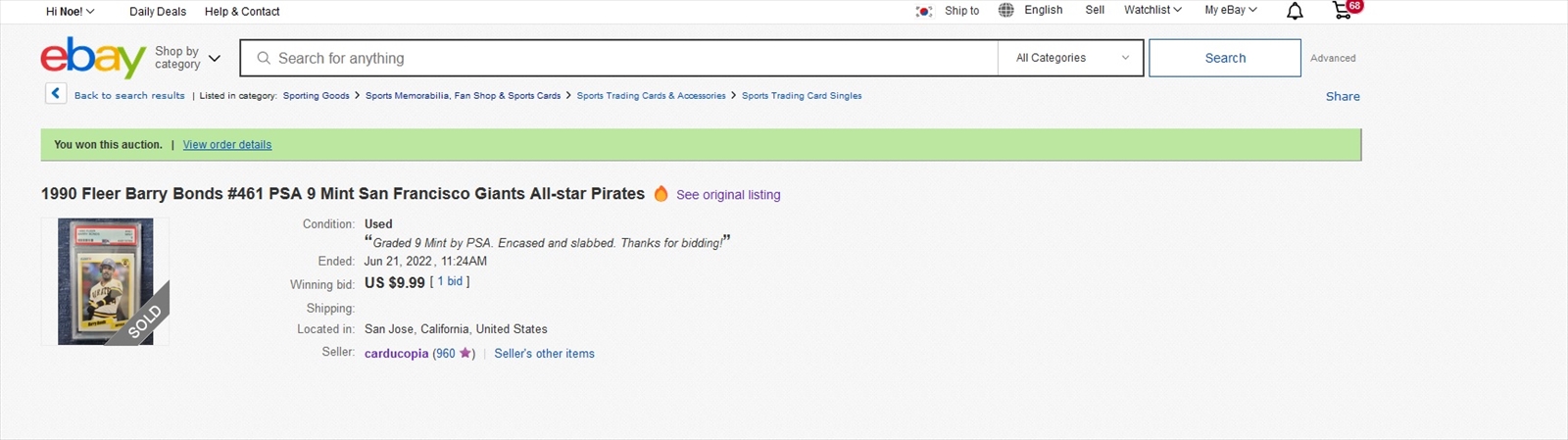This screenshot has width=1568, height=440.
Task: Click the 'You won this auction.' message
Action: (x=108, y=145)
